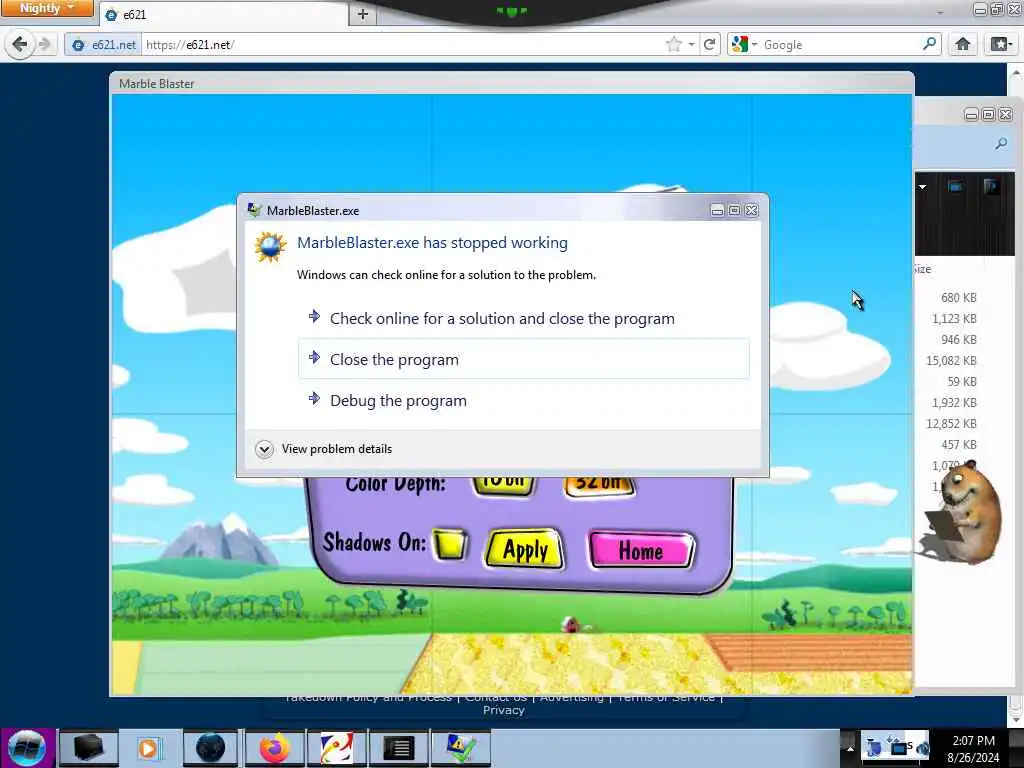Select the 12,852 KB file size entry
The width and height of the screenshot is (1024, 768).
[x=952, y=424]
